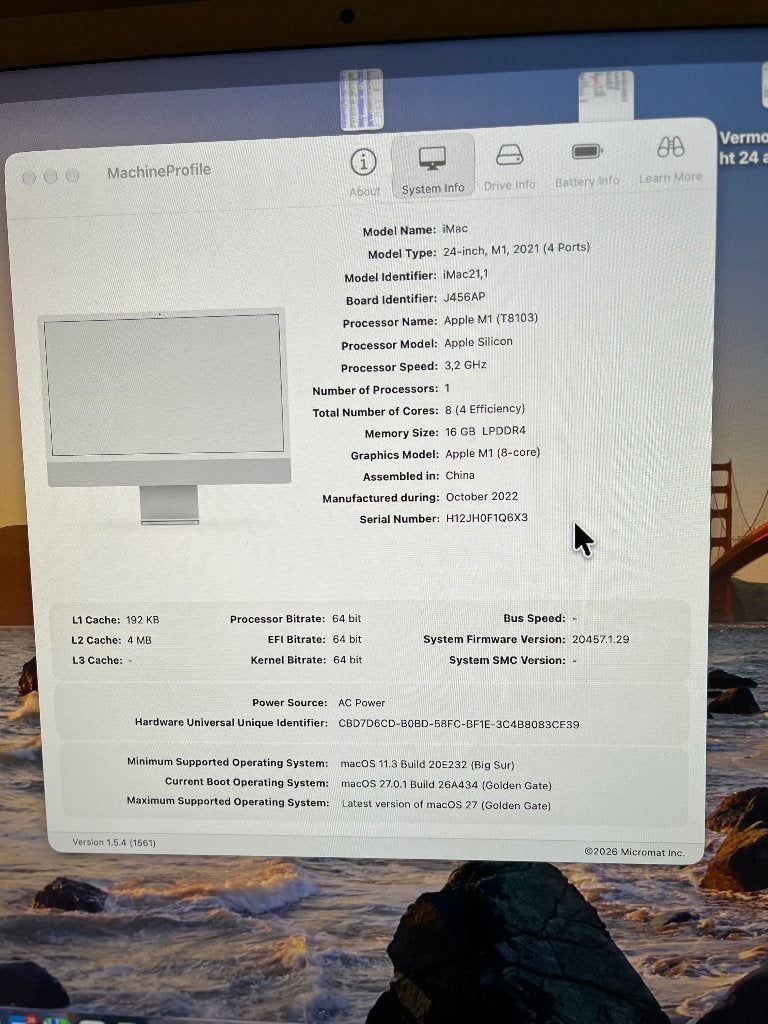This screenshot has width=768, height=1024.
Task: Open the Drive Info disk icon
Action: 509,155
